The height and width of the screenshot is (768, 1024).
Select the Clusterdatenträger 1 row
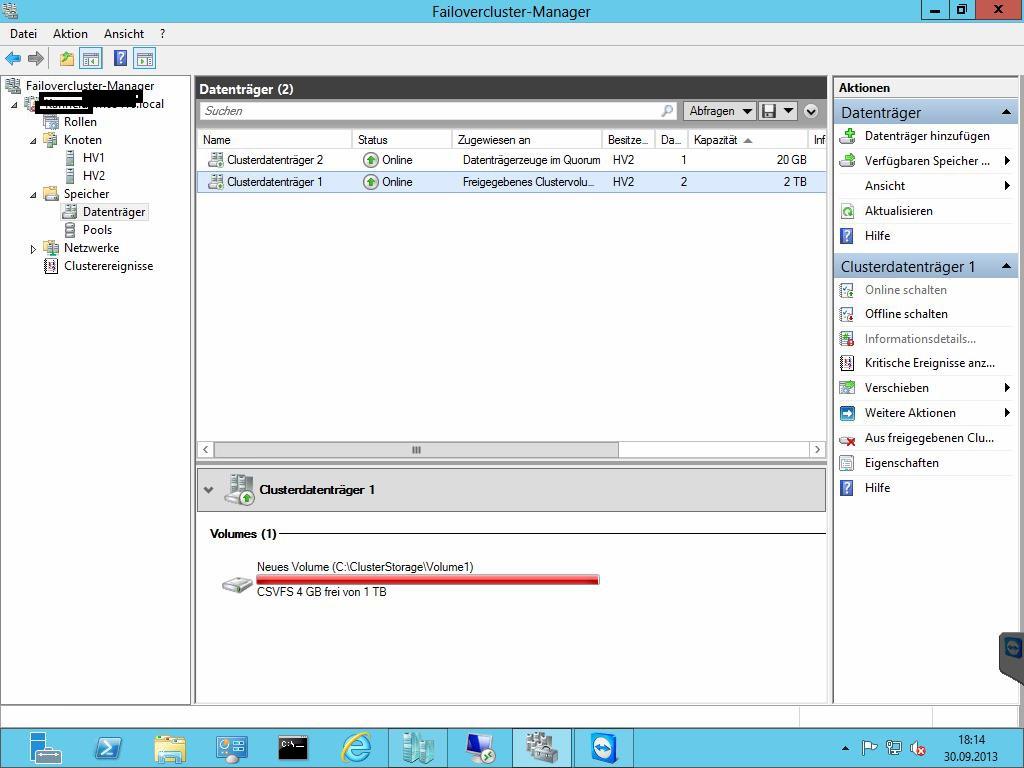[x=511, y=182]
